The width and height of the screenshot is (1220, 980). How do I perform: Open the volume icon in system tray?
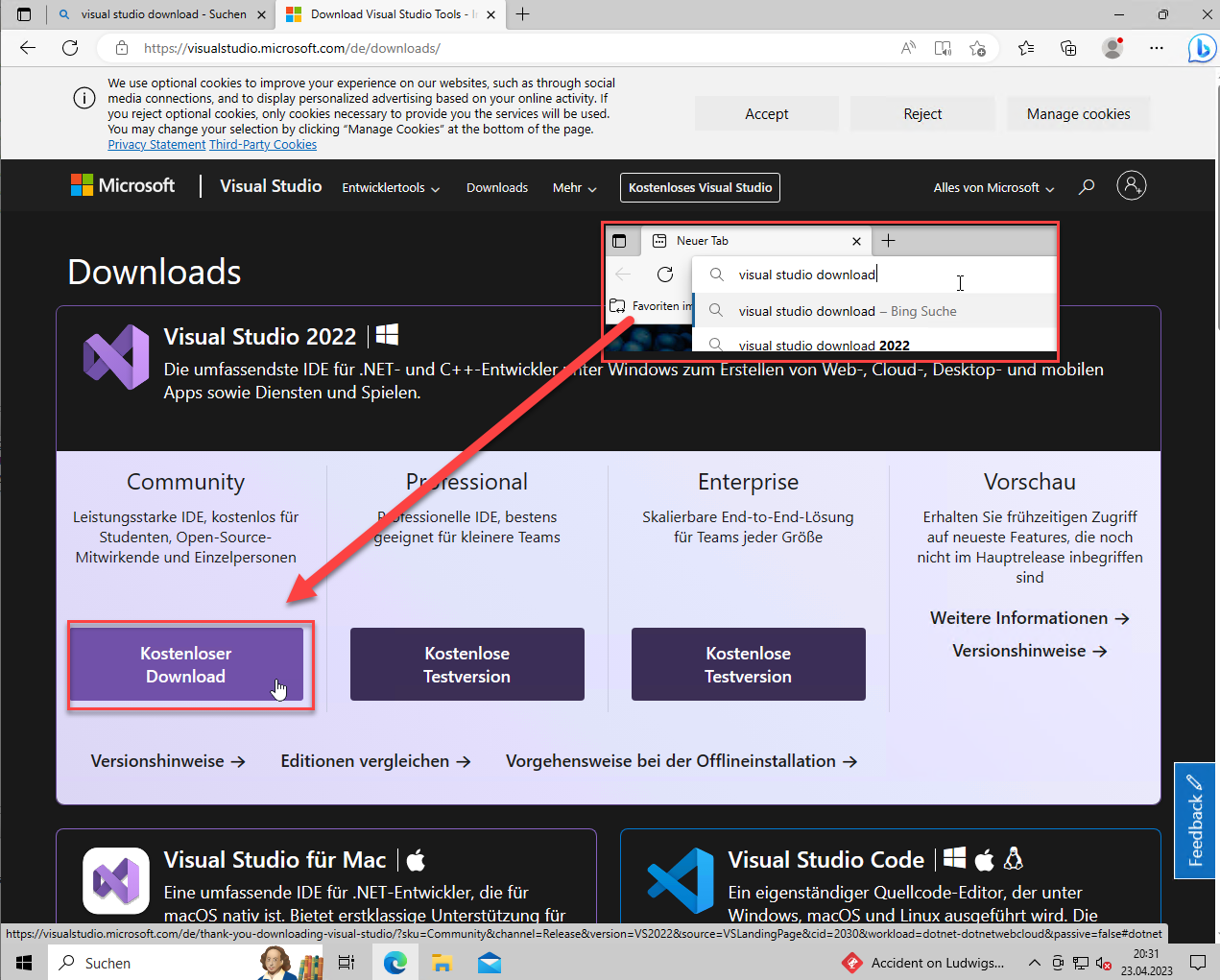[1104, 963]
